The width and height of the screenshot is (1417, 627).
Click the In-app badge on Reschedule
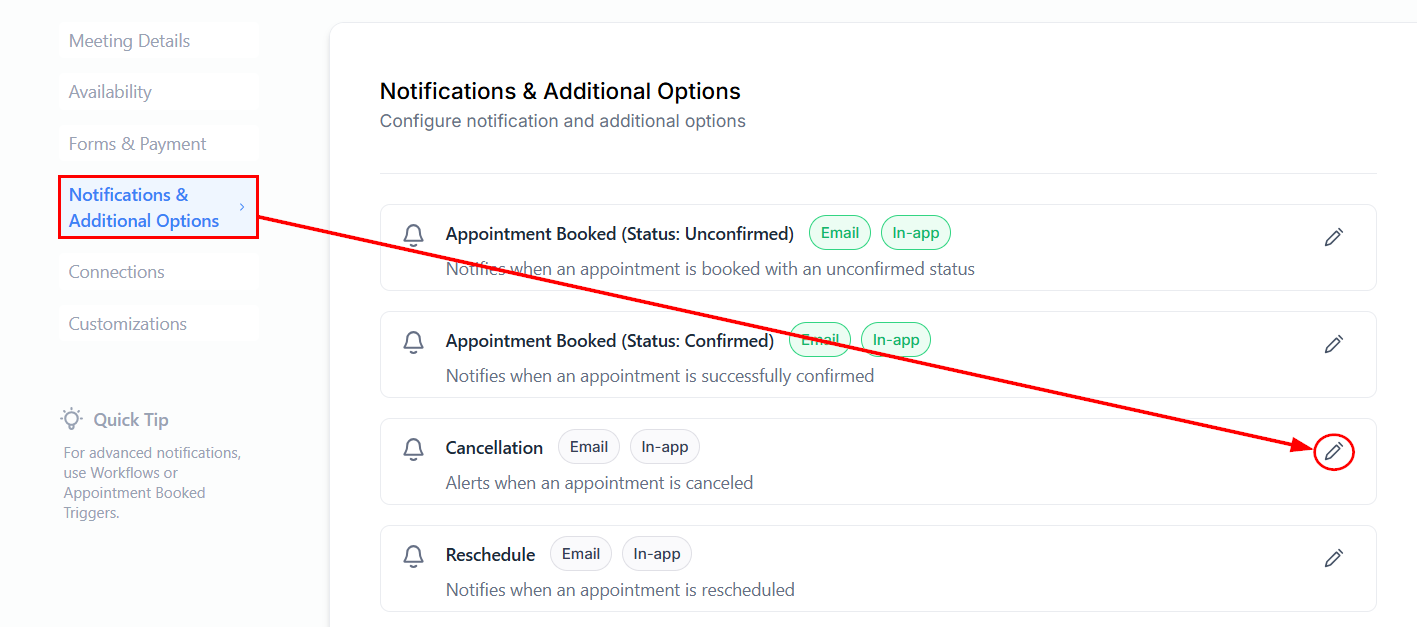pyautogui.click(x=657, y=554)
